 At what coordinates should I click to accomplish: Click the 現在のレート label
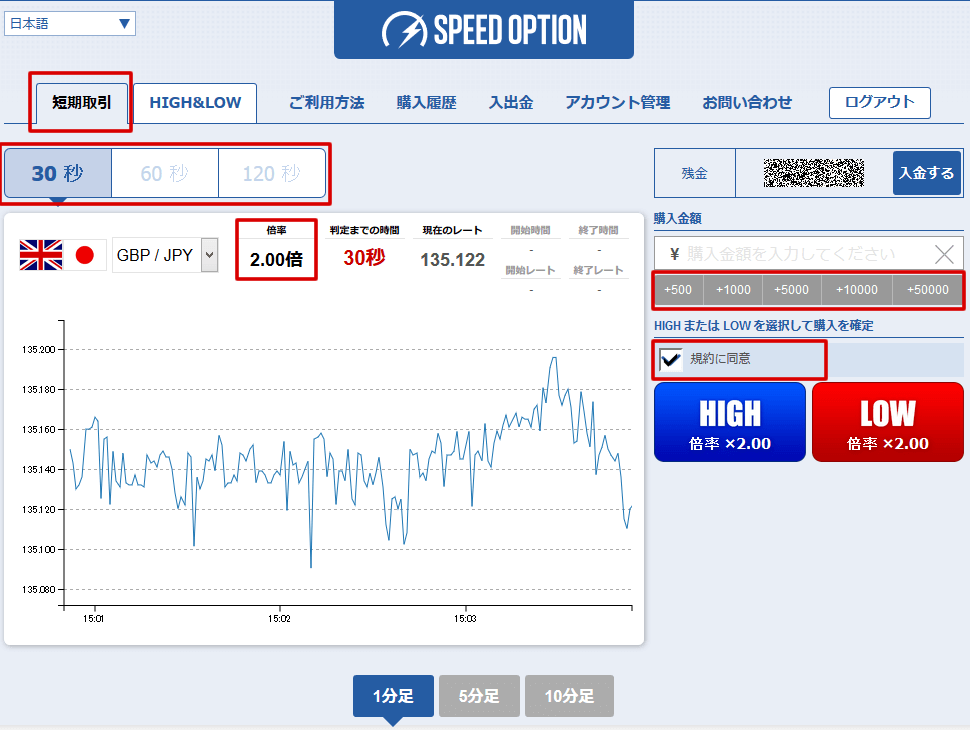point(452,230)
